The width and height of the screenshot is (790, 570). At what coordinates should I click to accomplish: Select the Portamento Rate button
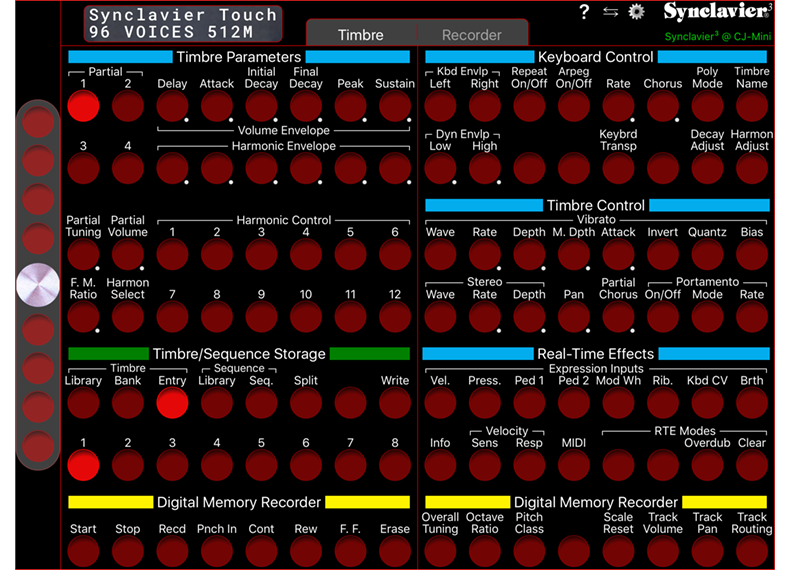coord(752,317)
